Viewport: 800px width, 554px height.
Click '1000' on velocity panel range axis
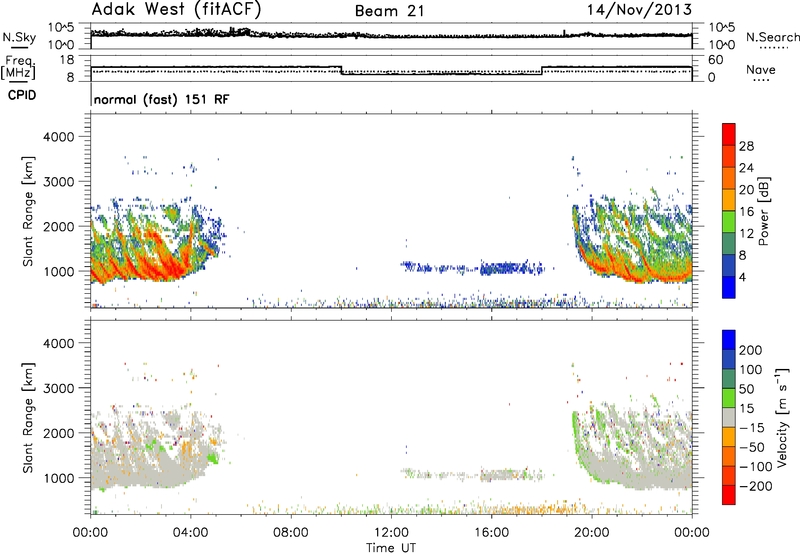pos(58,478)
